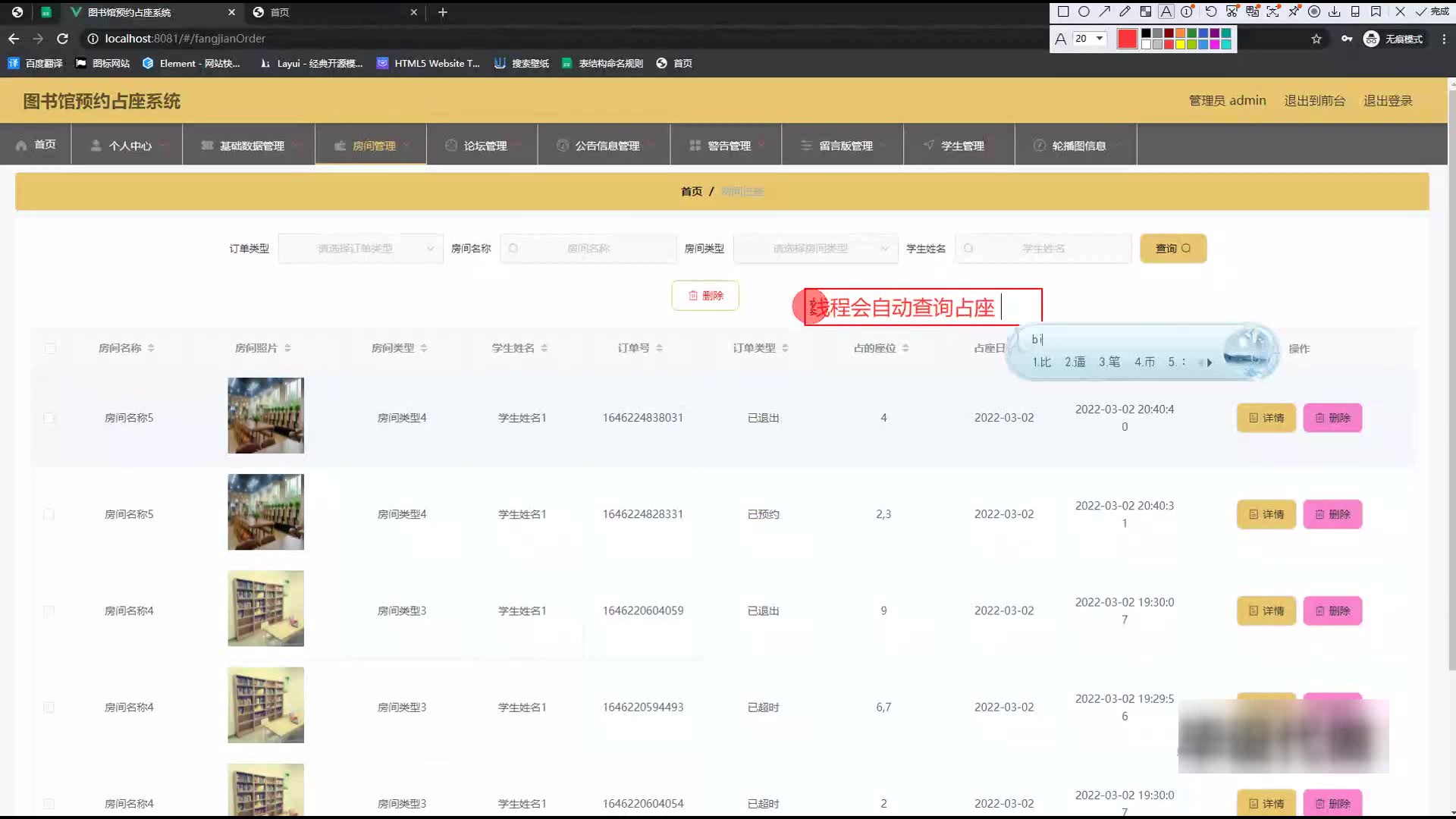This screenshot has height=819, width=1456.
Task: Tick checkbox for first row 房间名称5
Action: click(x=49, y=418)
